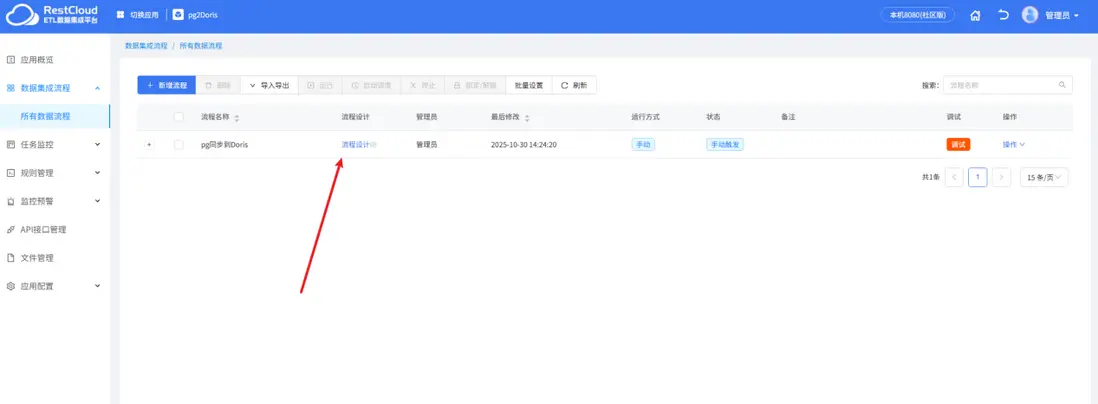Open the 流程设计 link
1098x404 pixels.
(356, 145)
